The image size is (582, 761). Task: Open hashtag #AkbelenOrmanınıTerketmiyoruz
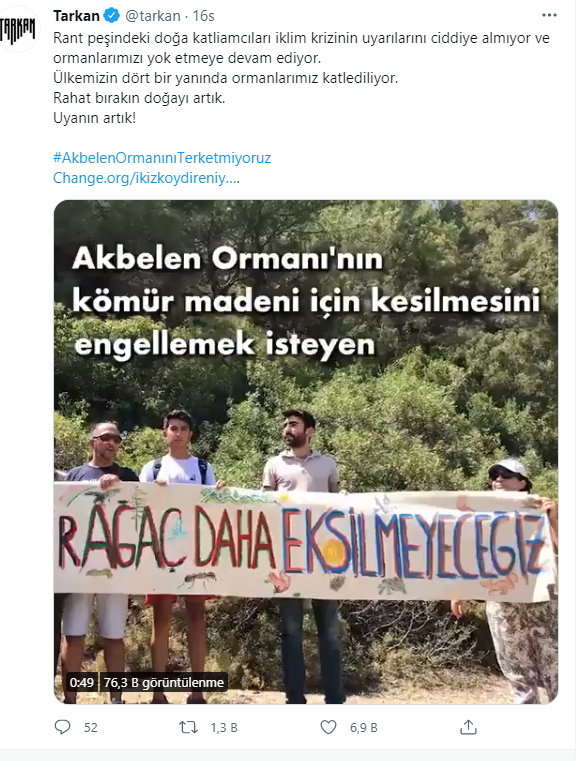[162, 158]
